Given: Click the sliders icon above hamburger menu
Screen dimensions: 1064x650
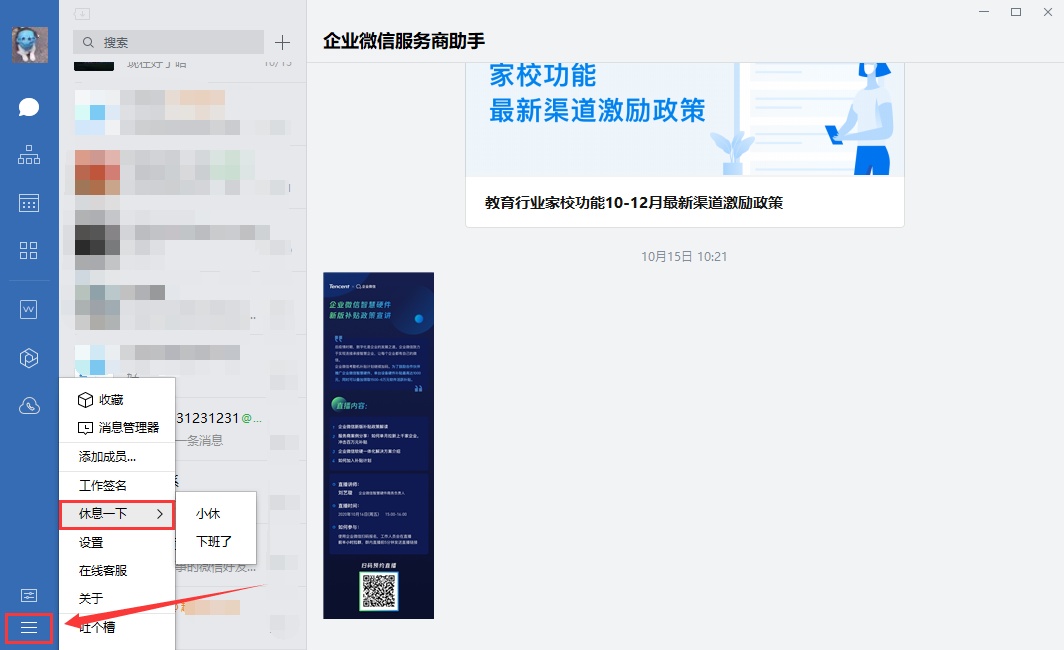Looking at the screenshot, I should click(29, 595).
